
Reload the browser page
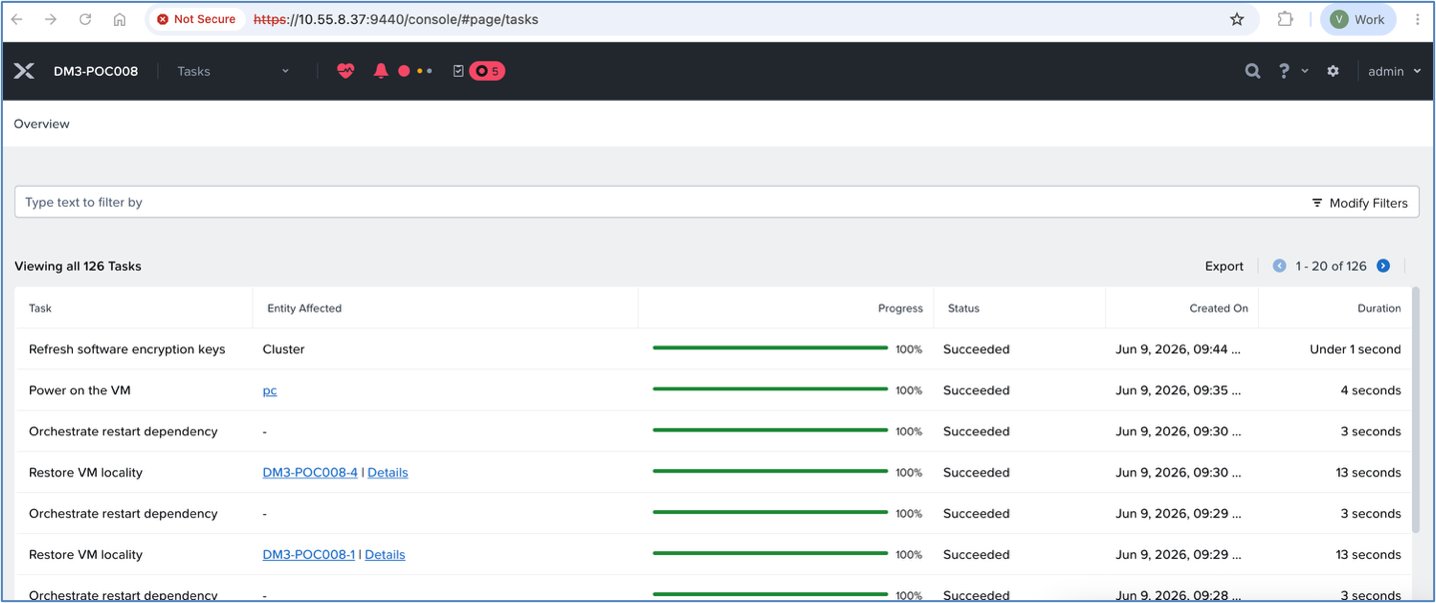[x=85, y=19]
